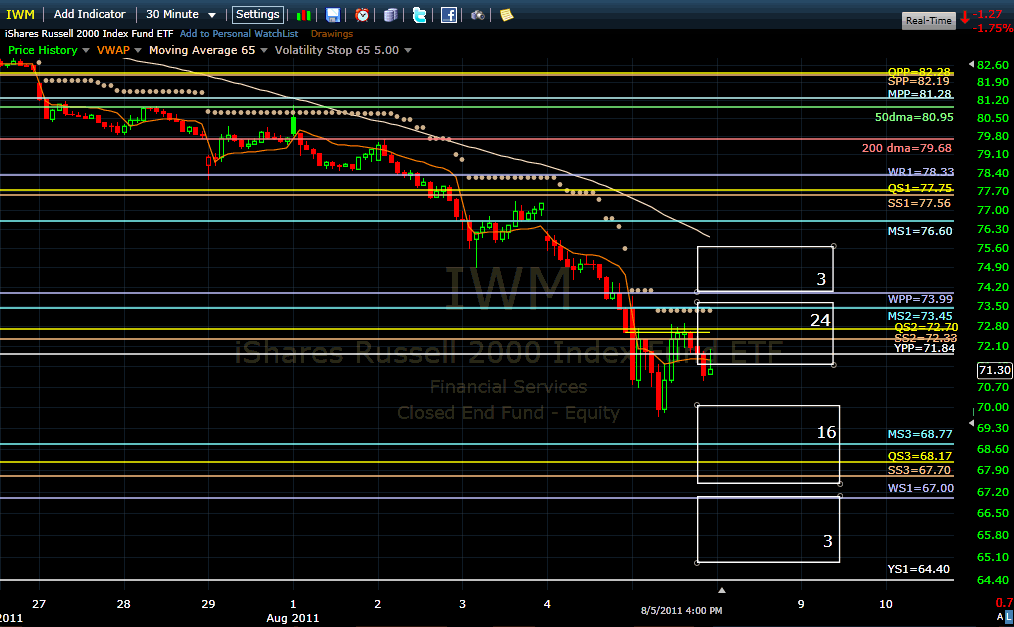Click the WPP=73.99 level label
This screenshot has width=1014, height=627.
(920, 299)
